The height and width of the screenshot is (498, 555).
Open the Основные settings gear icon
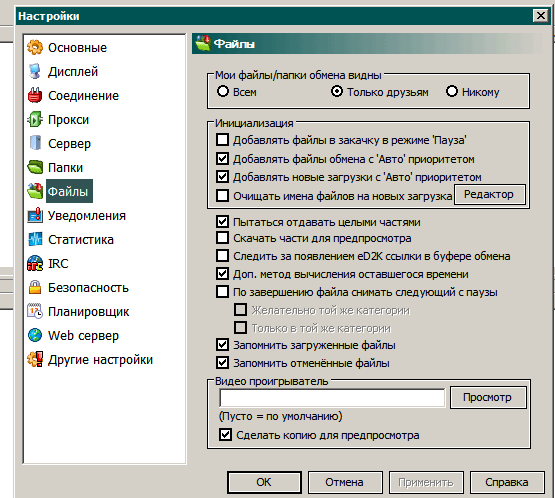click(35, 47)
